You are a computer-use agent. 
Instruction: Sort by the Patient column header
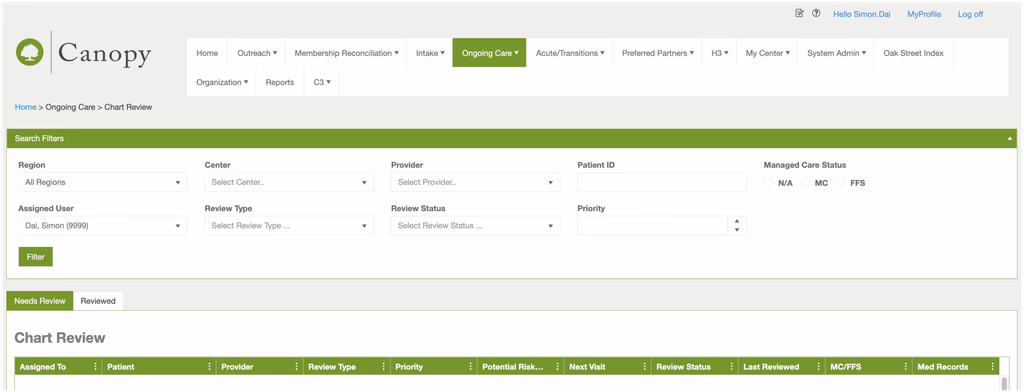coord(121,367)
